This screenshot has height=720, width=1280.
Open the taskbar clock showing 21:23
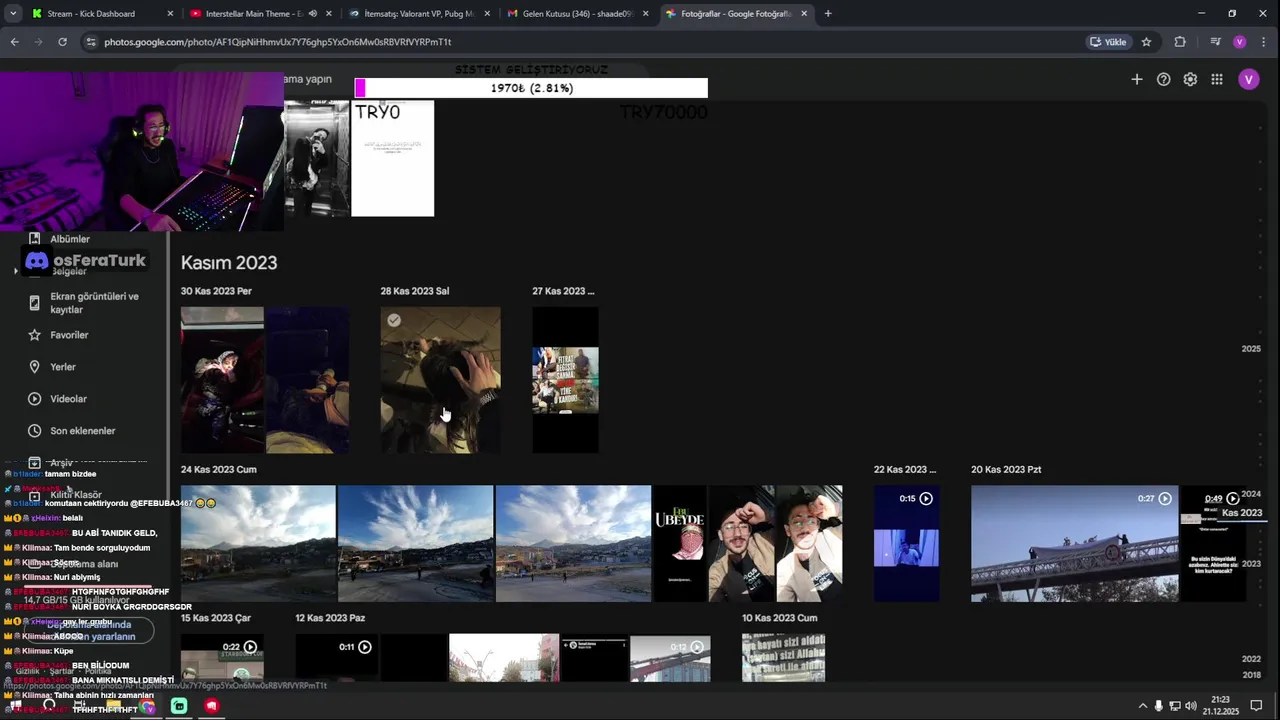[1221, 705]
